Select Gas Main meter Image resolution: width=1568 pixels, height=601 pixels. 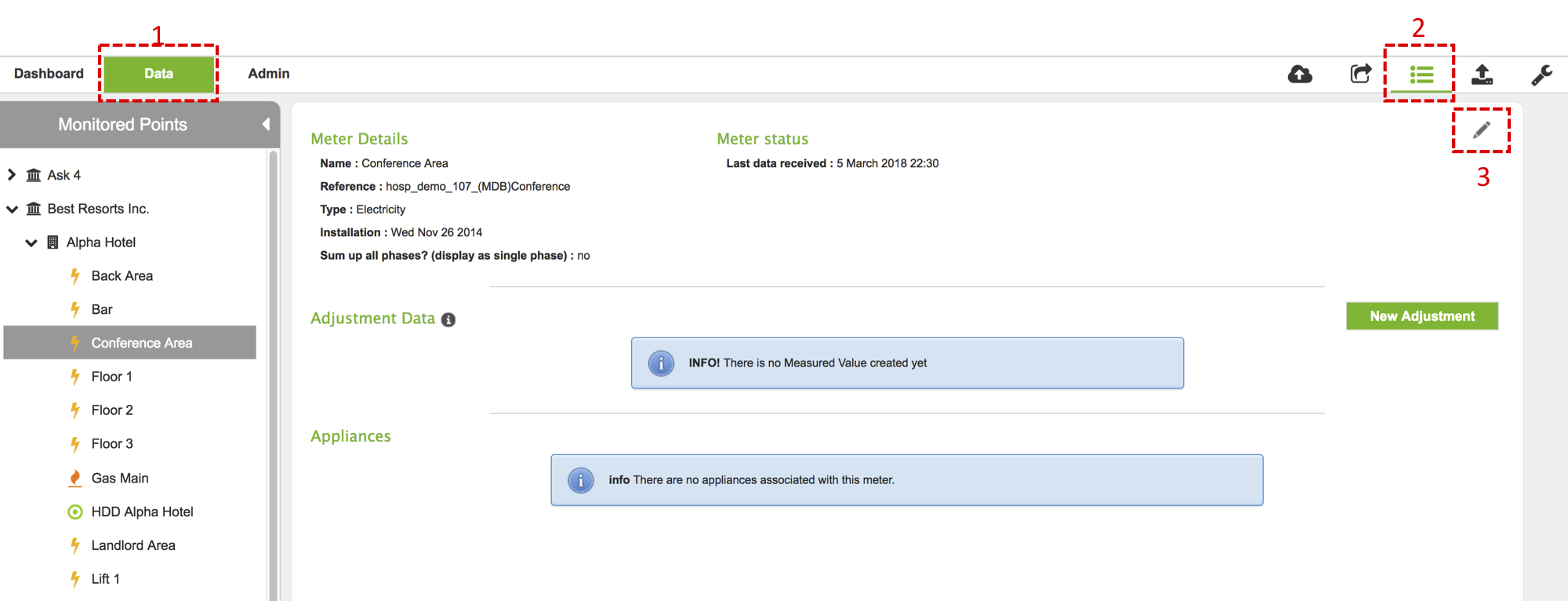click(x=119, y=478)
